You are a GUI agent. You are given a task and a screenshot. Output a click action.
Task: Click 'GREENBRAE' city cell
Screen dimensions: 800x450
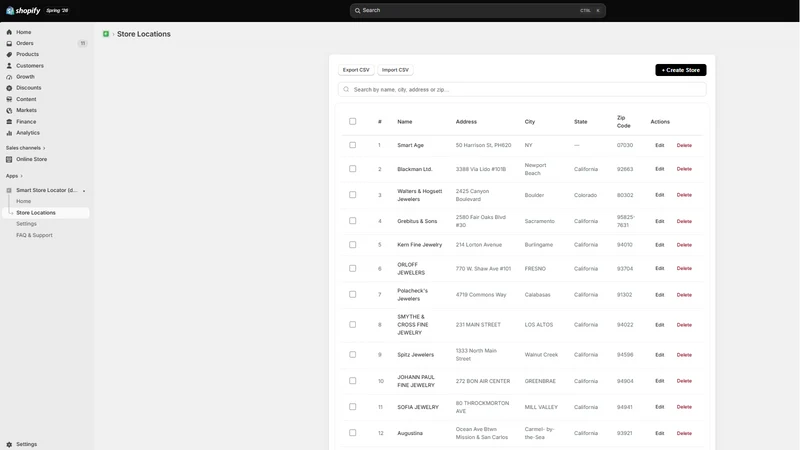click(540, 381)
